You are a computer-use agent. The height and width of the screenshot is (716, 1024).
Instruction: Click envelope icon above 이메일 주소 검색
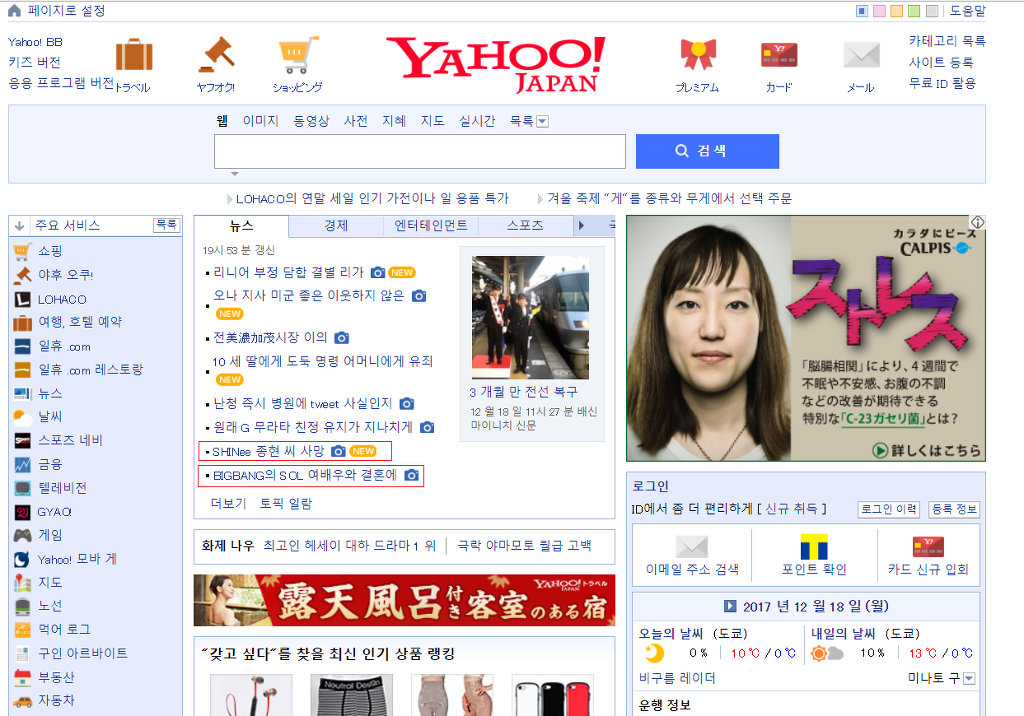(692, 547)
